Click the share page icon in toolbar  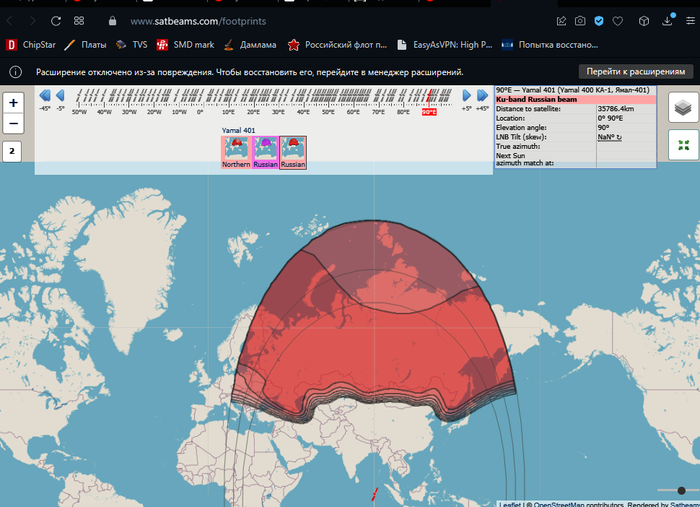pos(561,21)
